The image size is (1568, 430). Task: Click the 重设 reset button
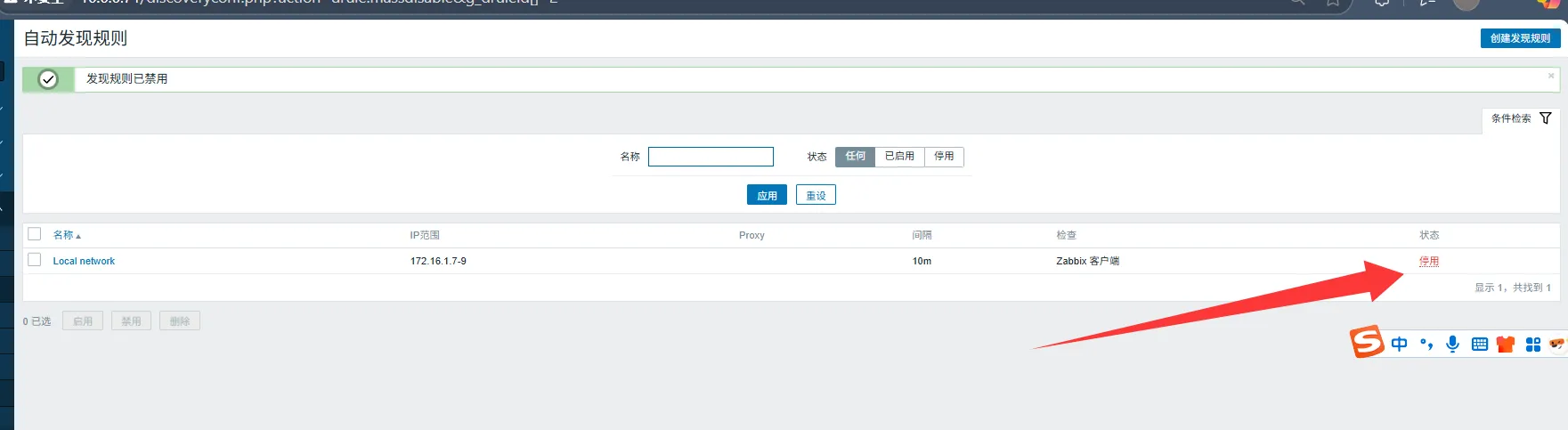(x=816, y=196)
